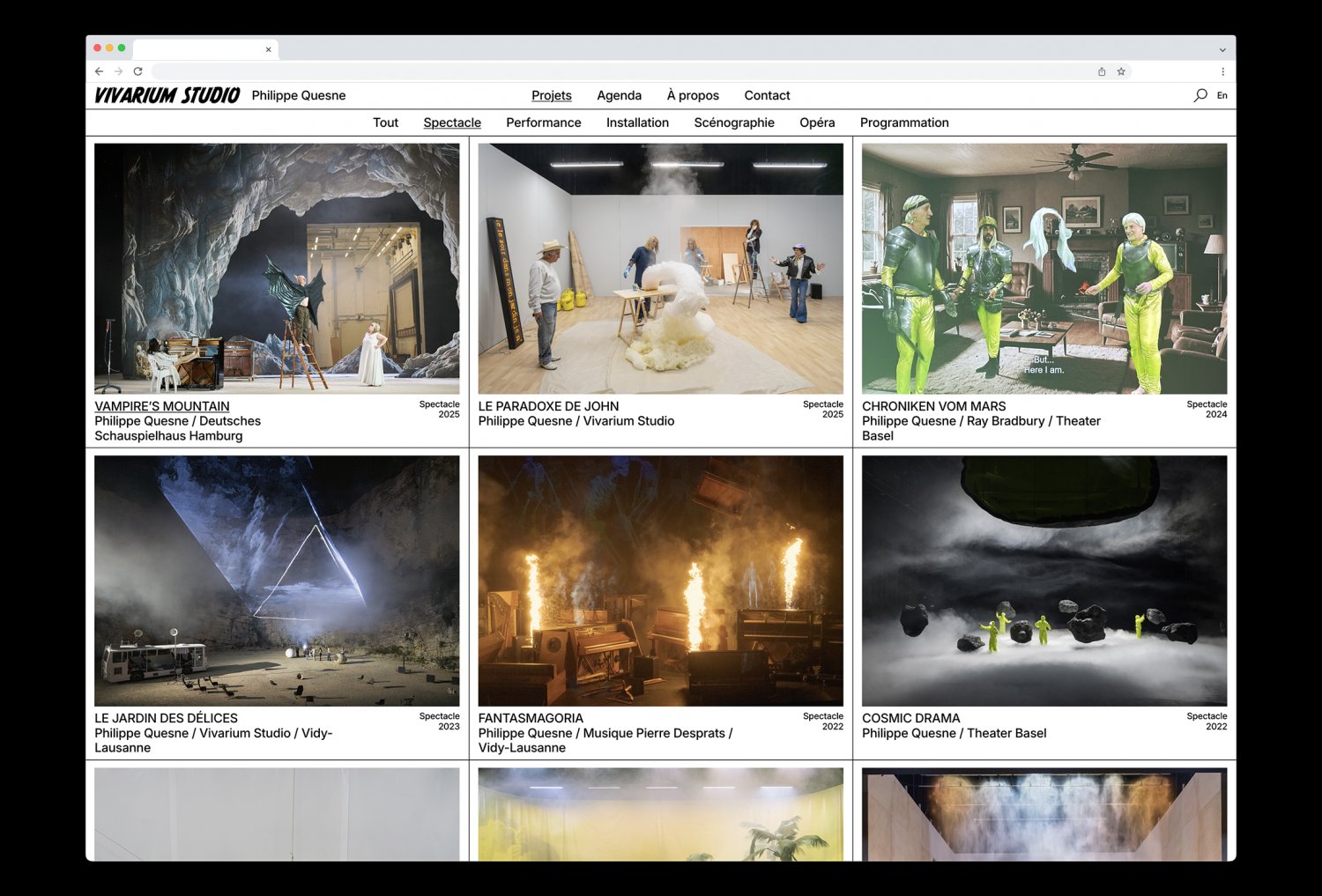Click the LE PARADOXE DE JOHN title

(x=548, y=406)
